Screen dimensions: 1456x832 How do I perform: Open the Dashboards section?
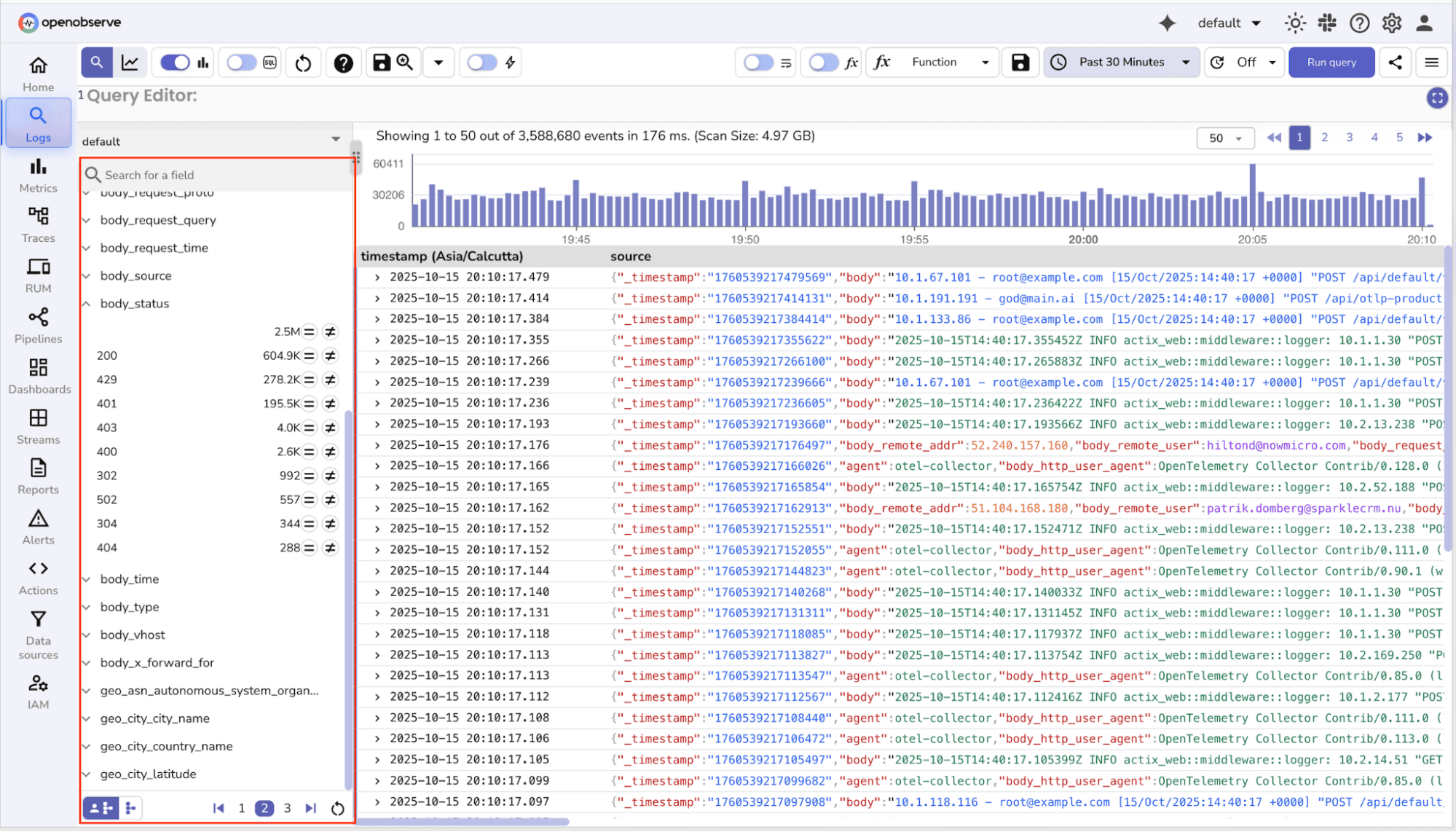tap(38, 374)
